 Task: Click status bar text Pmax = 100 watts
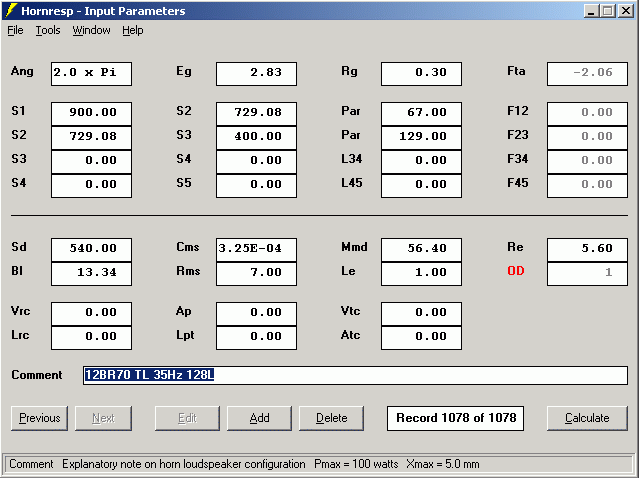pyautogui.click(x=356, y=464)
